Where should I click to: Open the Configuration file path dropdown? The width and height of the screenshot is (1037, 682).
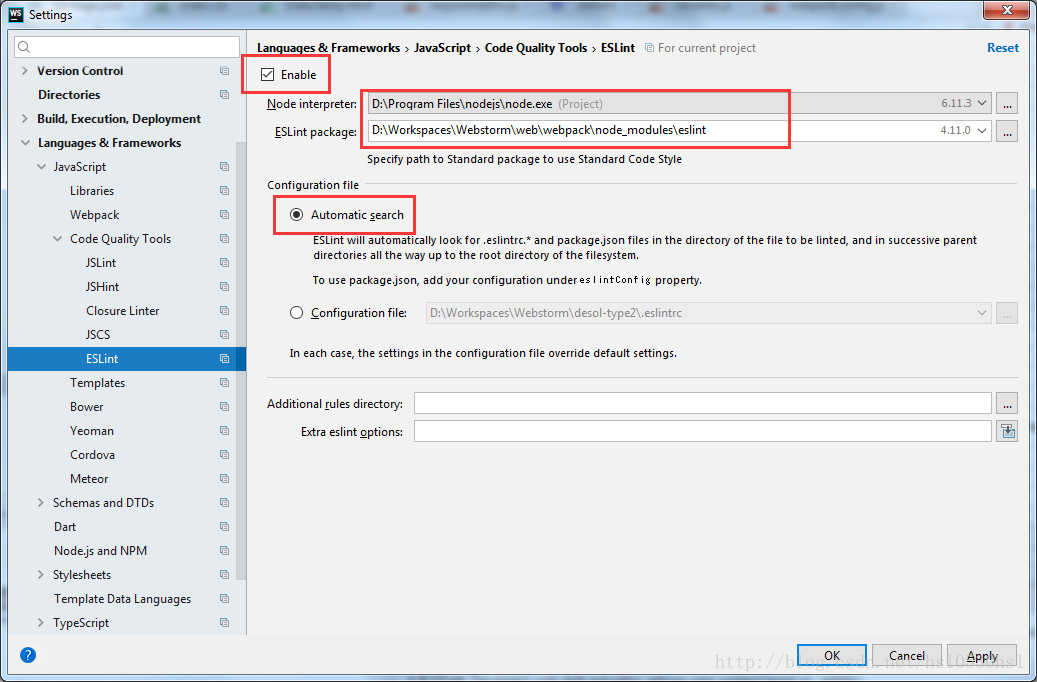click(981, 313)
